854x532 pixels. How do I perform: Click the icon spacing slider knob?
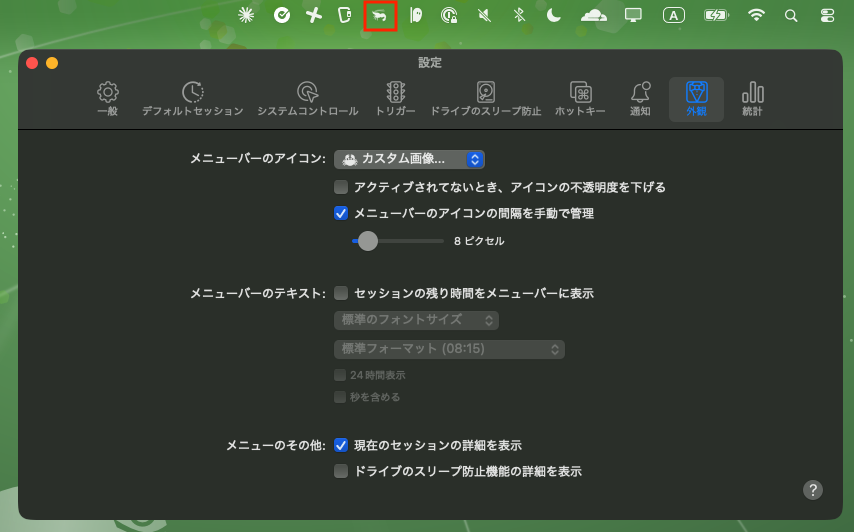(x=368, y=241)
